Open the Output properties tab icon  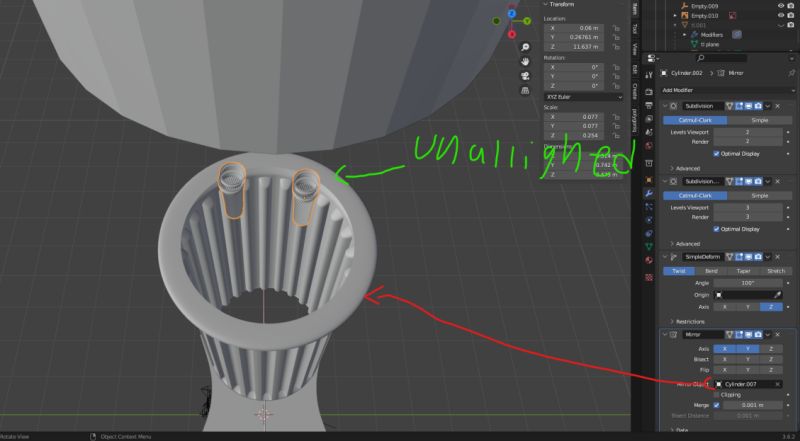648,105
